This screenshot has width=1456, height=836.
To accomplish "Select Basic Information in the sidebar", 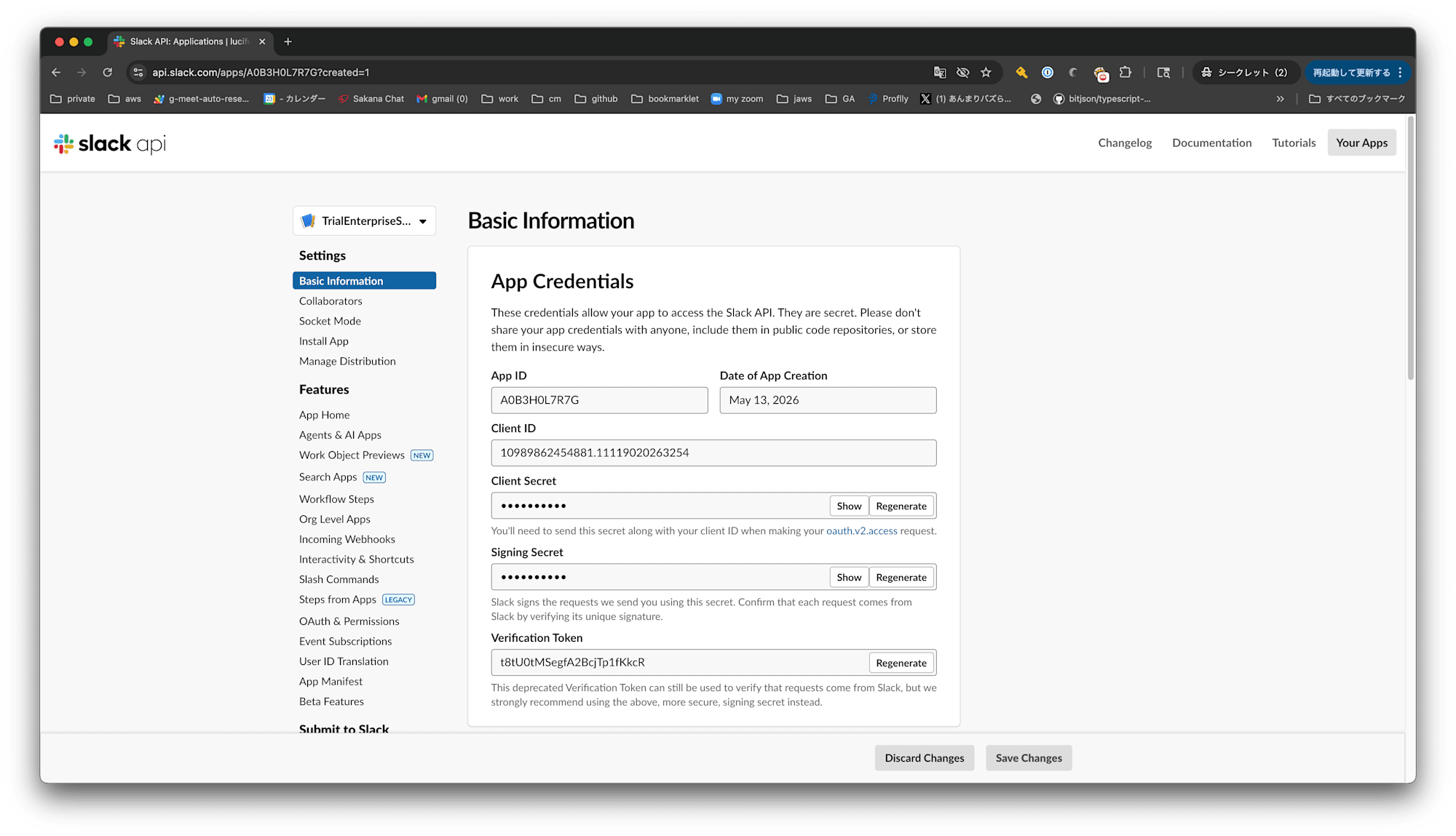I will click(x=365, y=281).
